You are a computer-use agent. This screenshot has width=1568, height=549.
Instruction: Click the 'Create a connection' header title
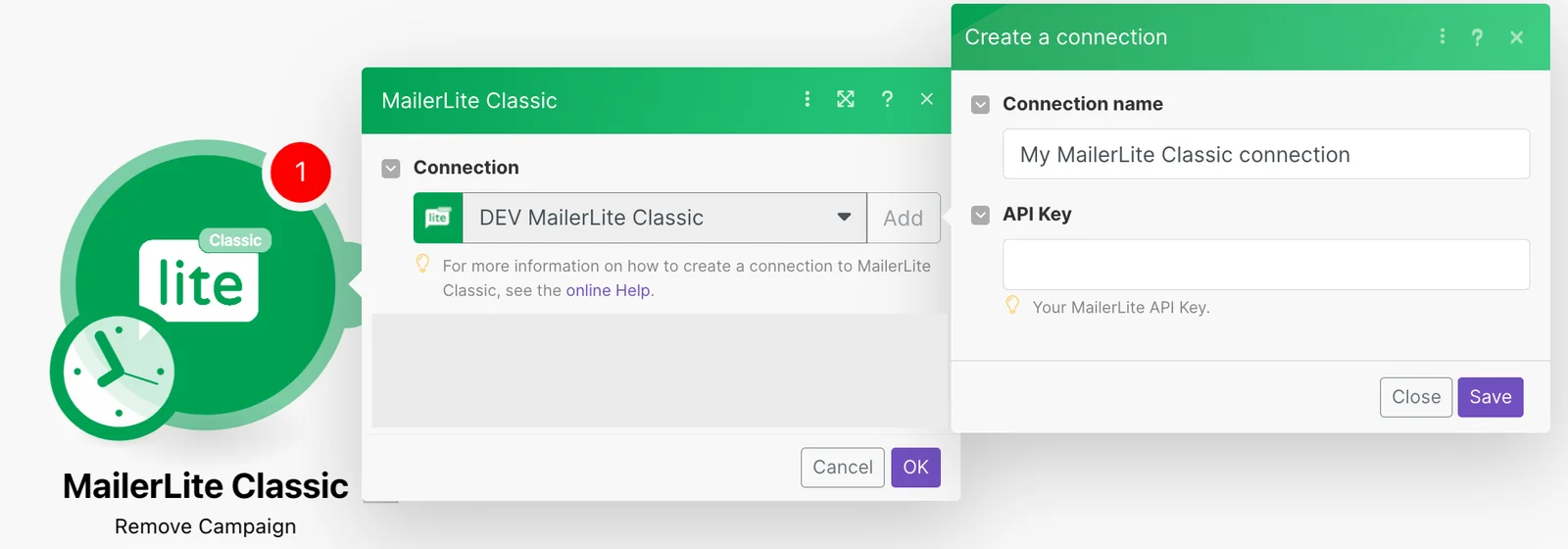1066,37
